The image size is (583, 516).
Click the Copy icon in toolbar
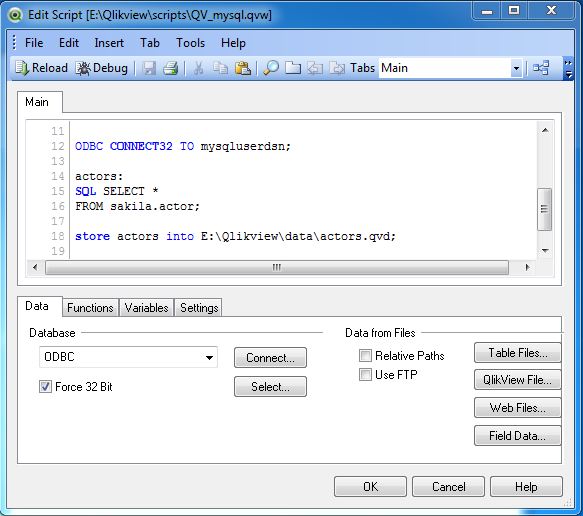point(220,68)
